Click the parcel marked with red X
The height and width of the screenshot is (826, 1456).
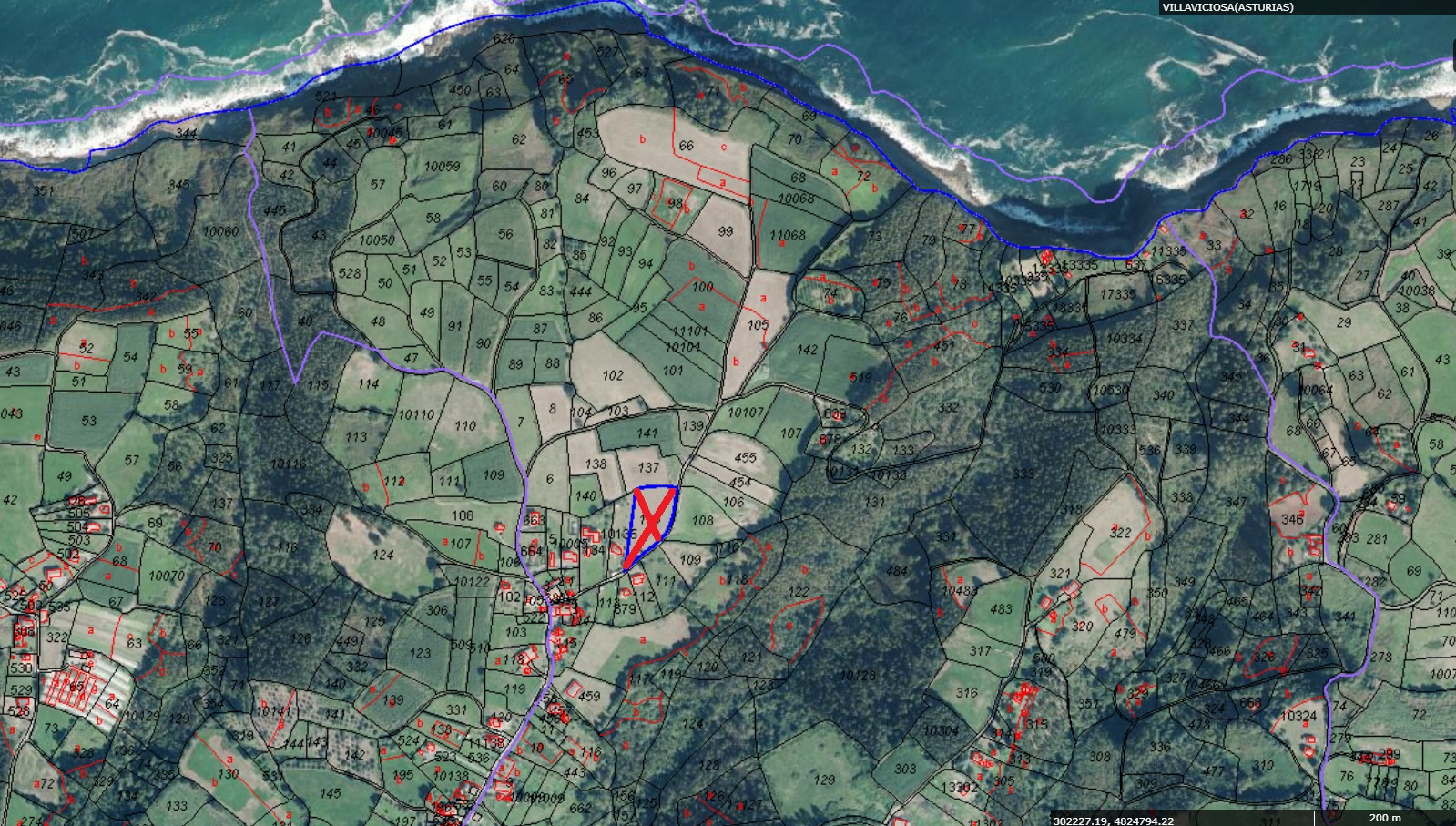click(653, 524)
